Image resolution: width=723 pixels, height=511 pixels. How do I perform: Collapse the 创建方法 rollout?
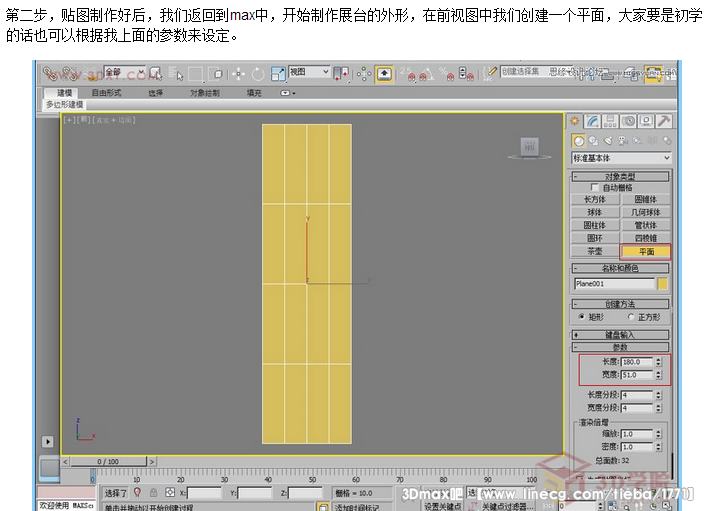[620, 304]
